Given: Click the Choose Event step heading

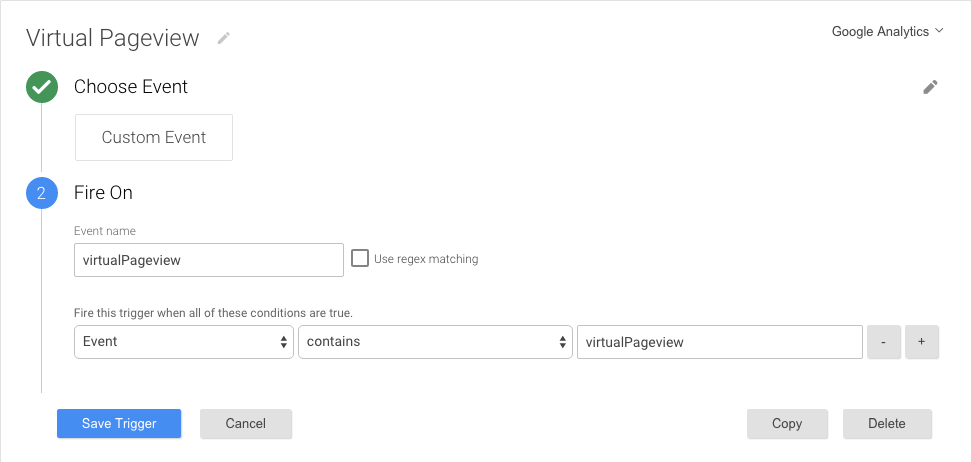Looking at the screenshot, I should pos(131,87).
